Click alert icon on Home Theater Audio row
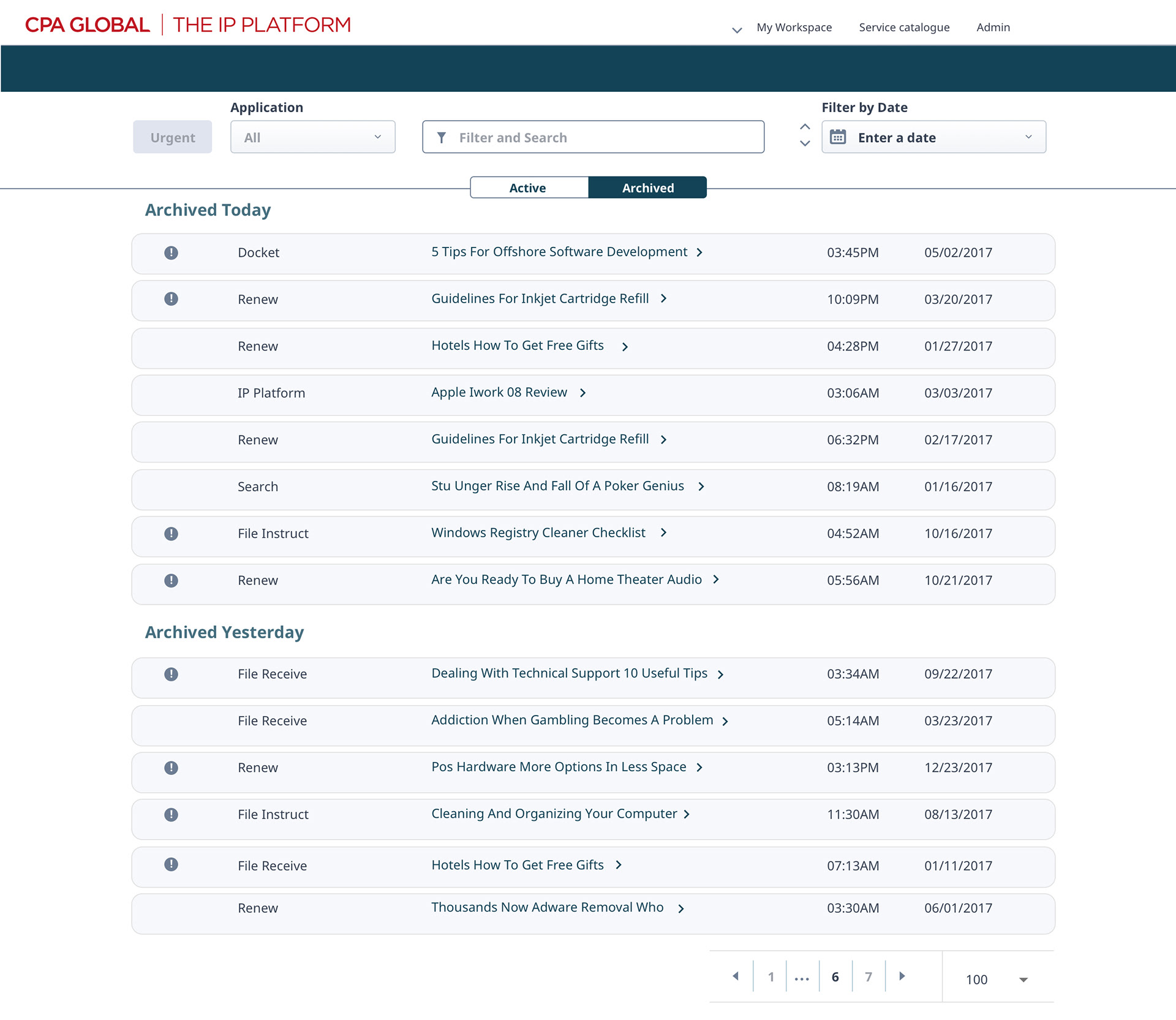The height and width of the screenshot is (1020, 1176). point(171,580)
